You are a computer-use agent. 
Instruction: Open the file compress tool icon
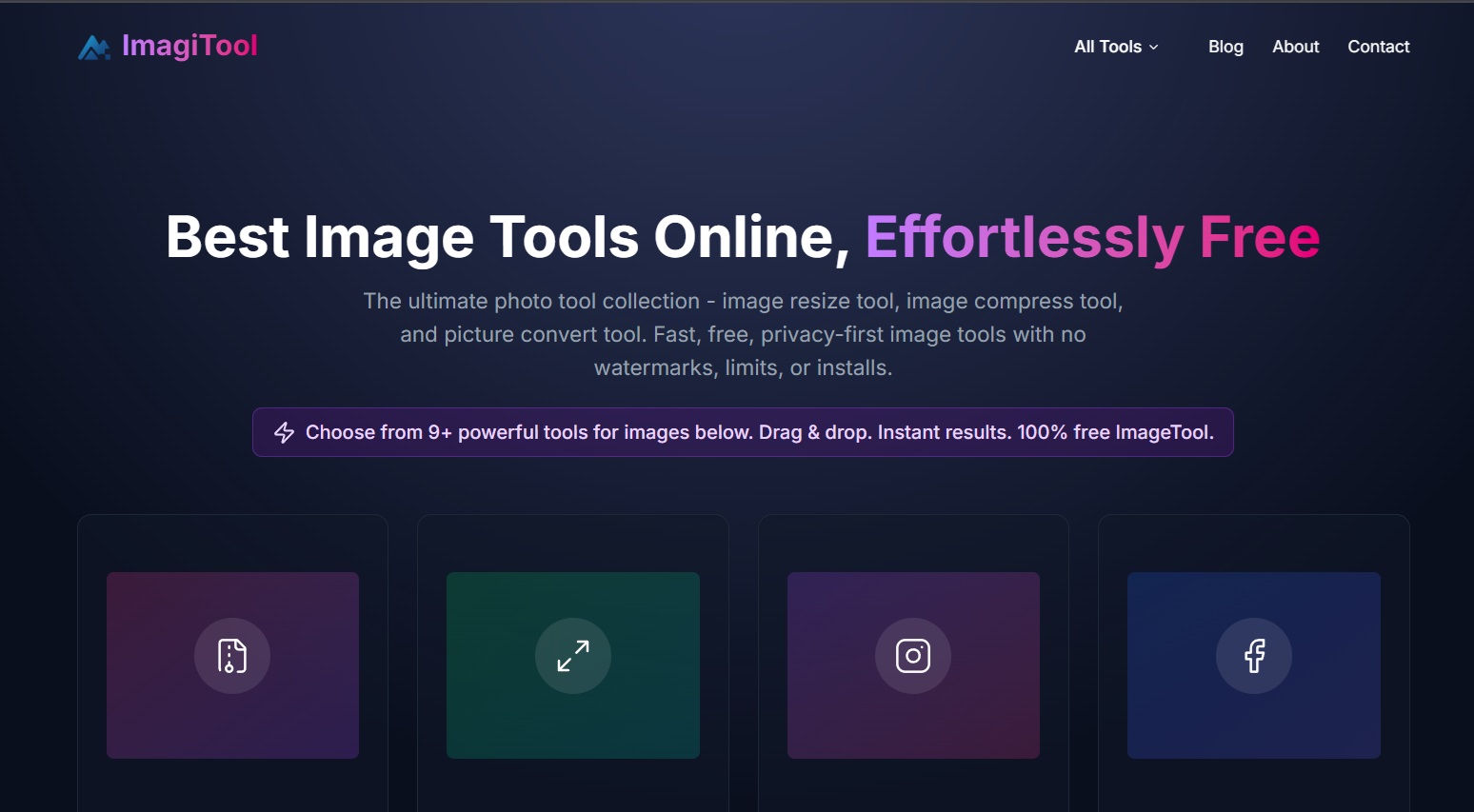(x=232, y=656)
